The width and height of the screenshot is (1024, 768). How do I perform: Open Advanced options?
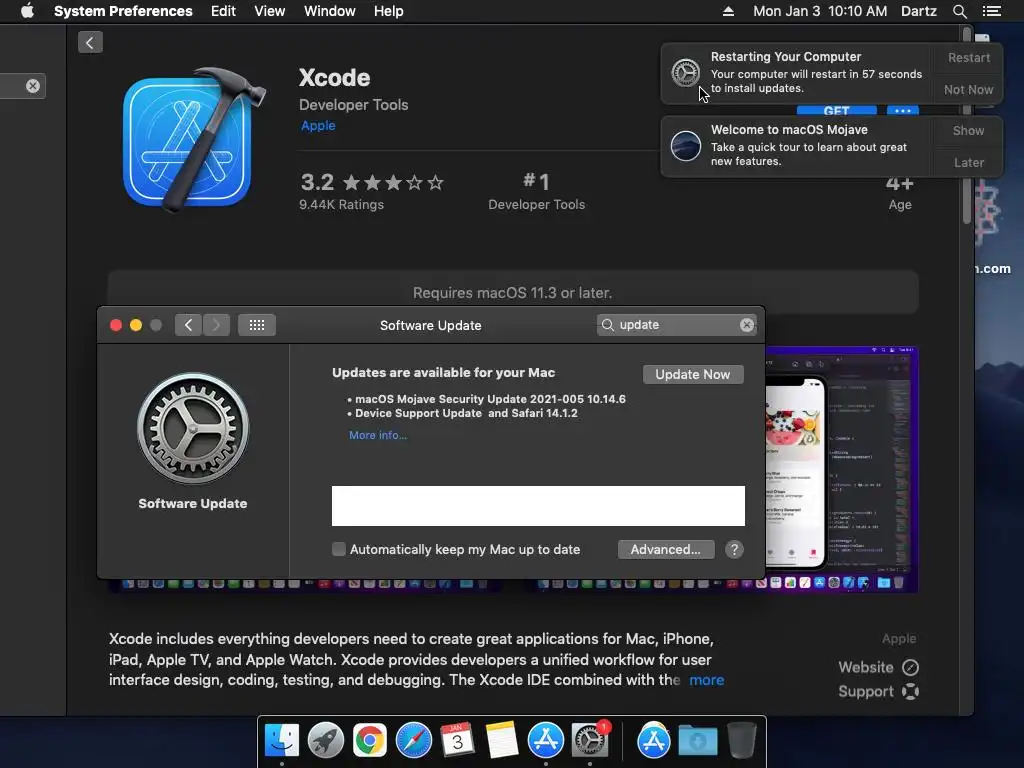click(x=665, y=549)
